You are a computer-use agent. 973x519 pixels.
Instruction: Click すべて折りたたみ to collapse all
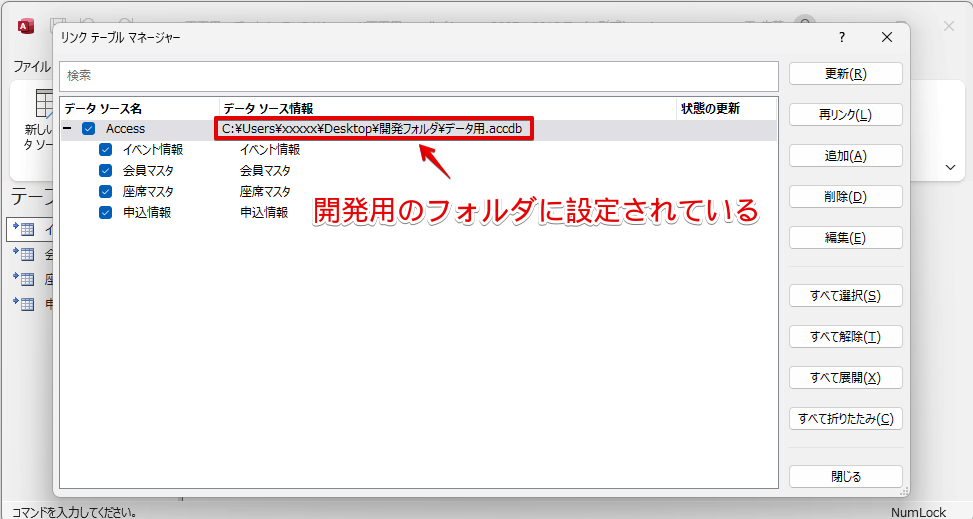pyautogui.click(x=845, y=419)
